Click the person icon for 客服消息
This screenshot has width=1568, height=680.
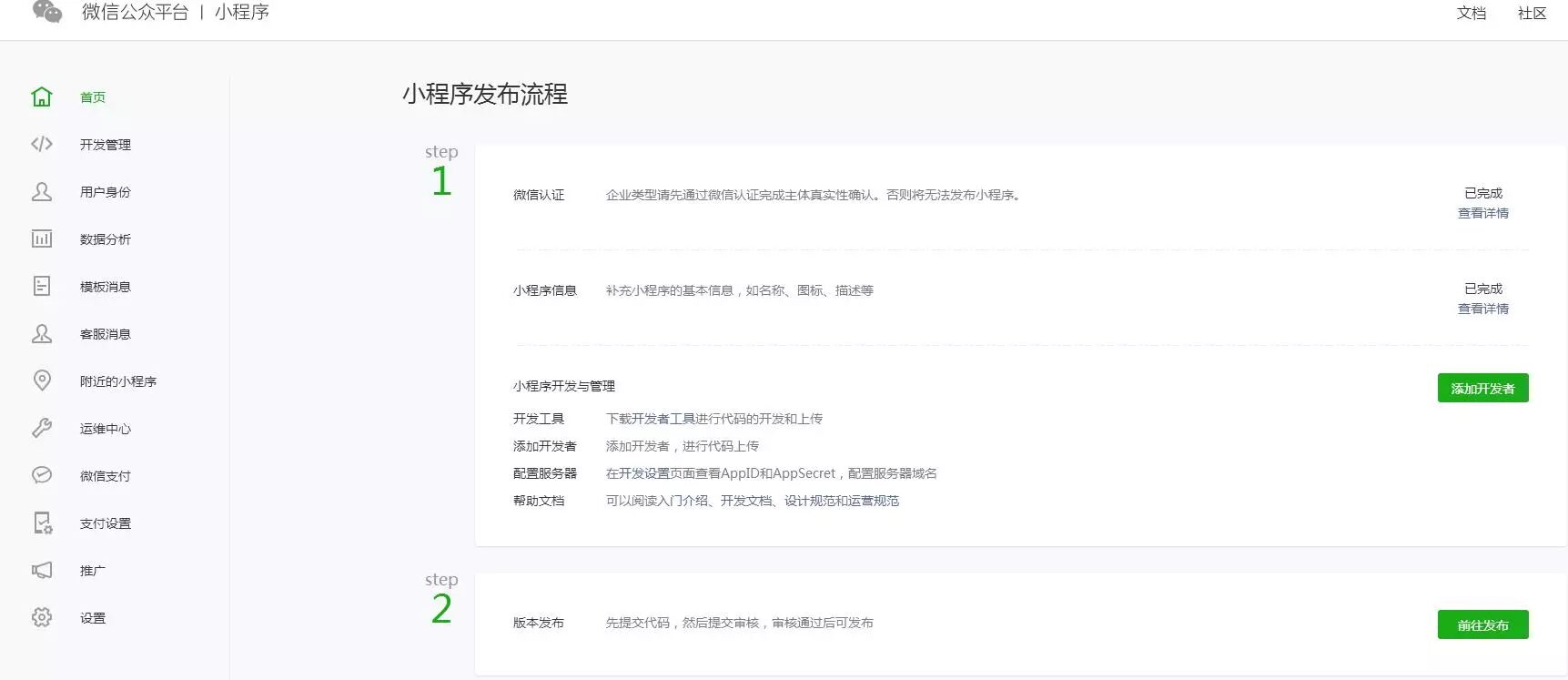pos(42,333)
